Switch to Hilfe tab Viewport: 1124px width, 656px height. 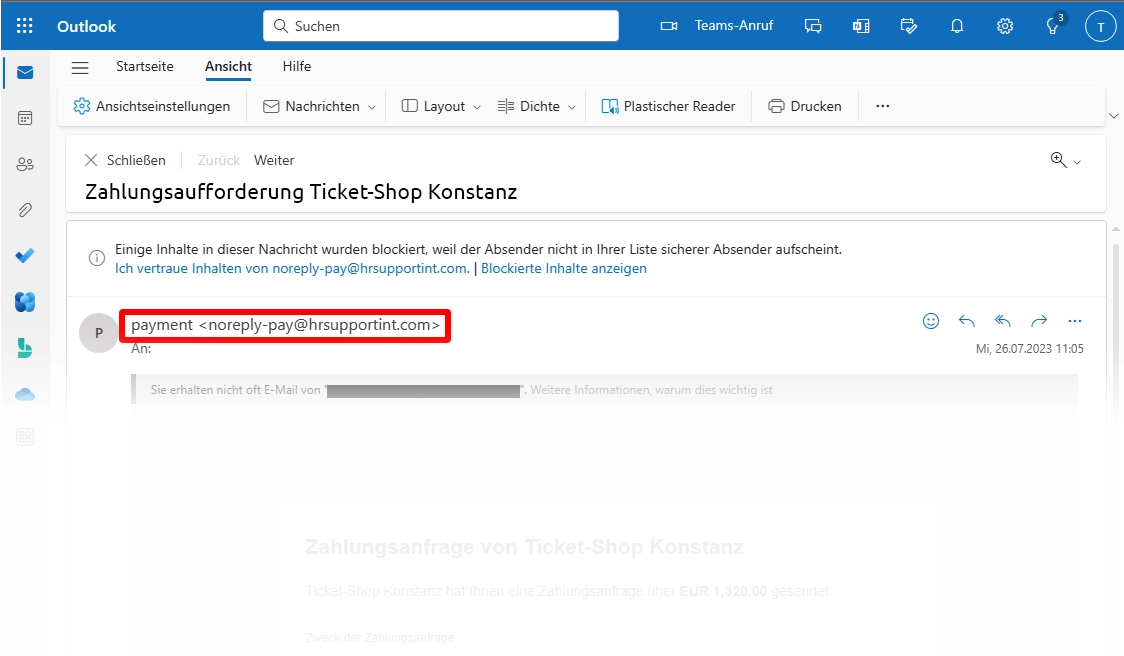click(x=297, y=66)
